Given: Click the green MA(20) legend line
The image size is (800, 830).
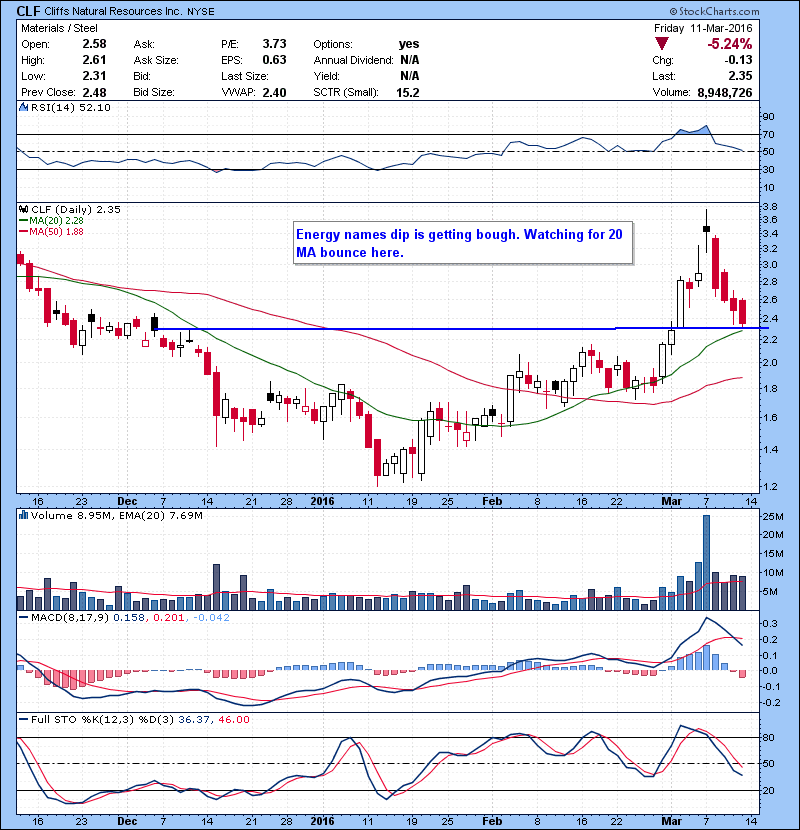Looking at the screenshot, I should pyautogui.click(x=24, y=221).
